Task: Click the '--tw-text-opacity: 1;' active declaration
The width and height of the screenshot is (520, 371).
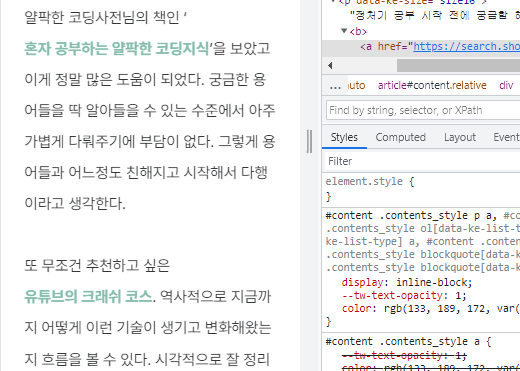Action: [x=404, y=295]
